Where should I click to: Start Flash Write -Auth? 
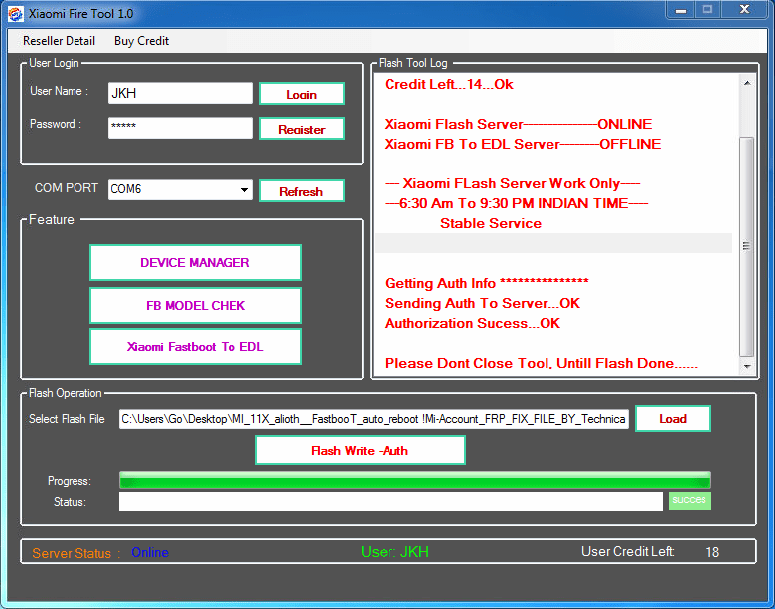click(x=360, y=450)
